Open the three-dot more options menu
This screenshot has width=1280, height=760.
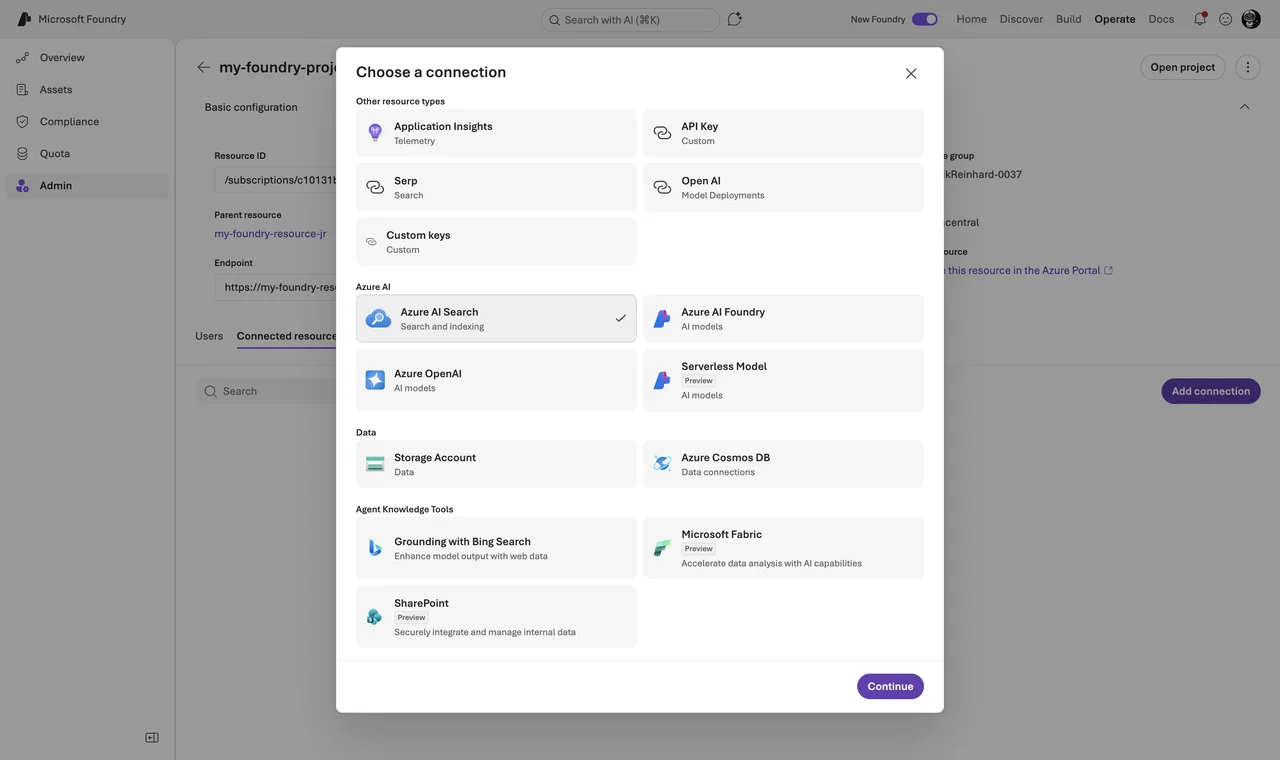(x=1247, y=67)
